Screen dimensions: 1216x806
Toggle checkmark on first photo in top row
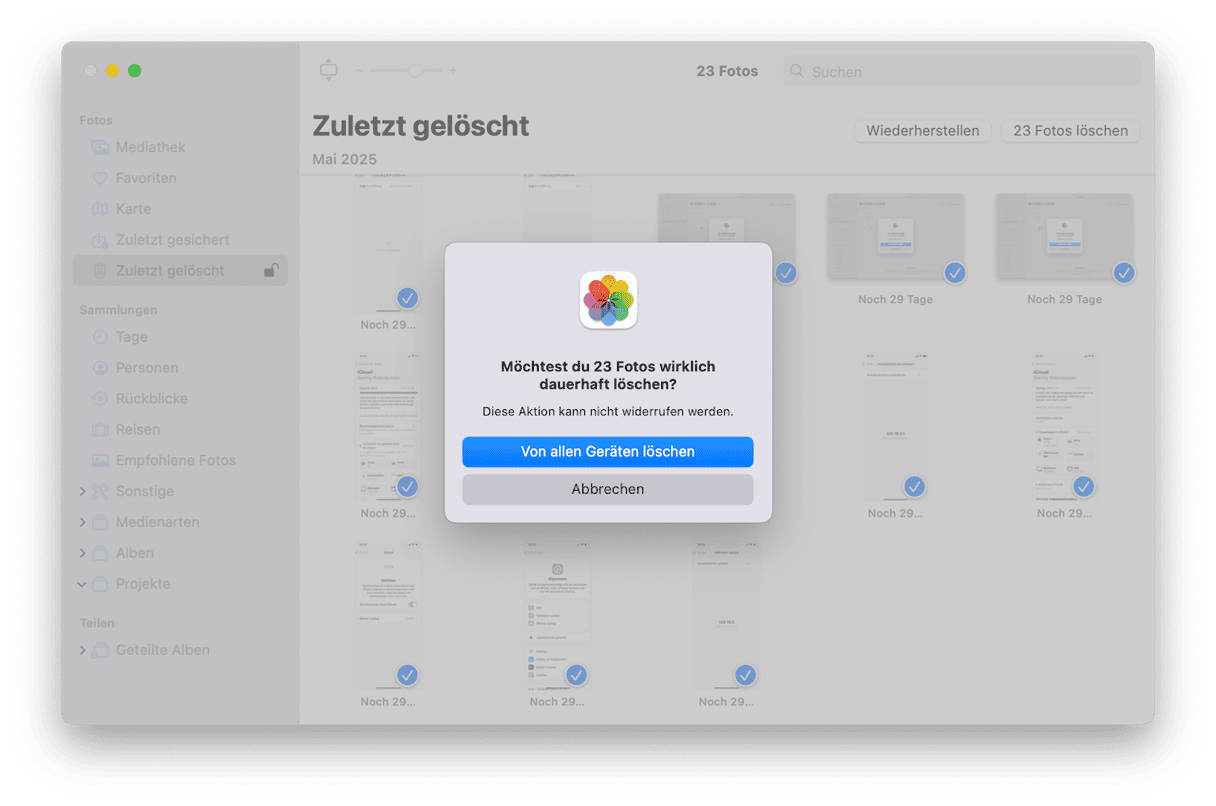click(x=407, y=297)
